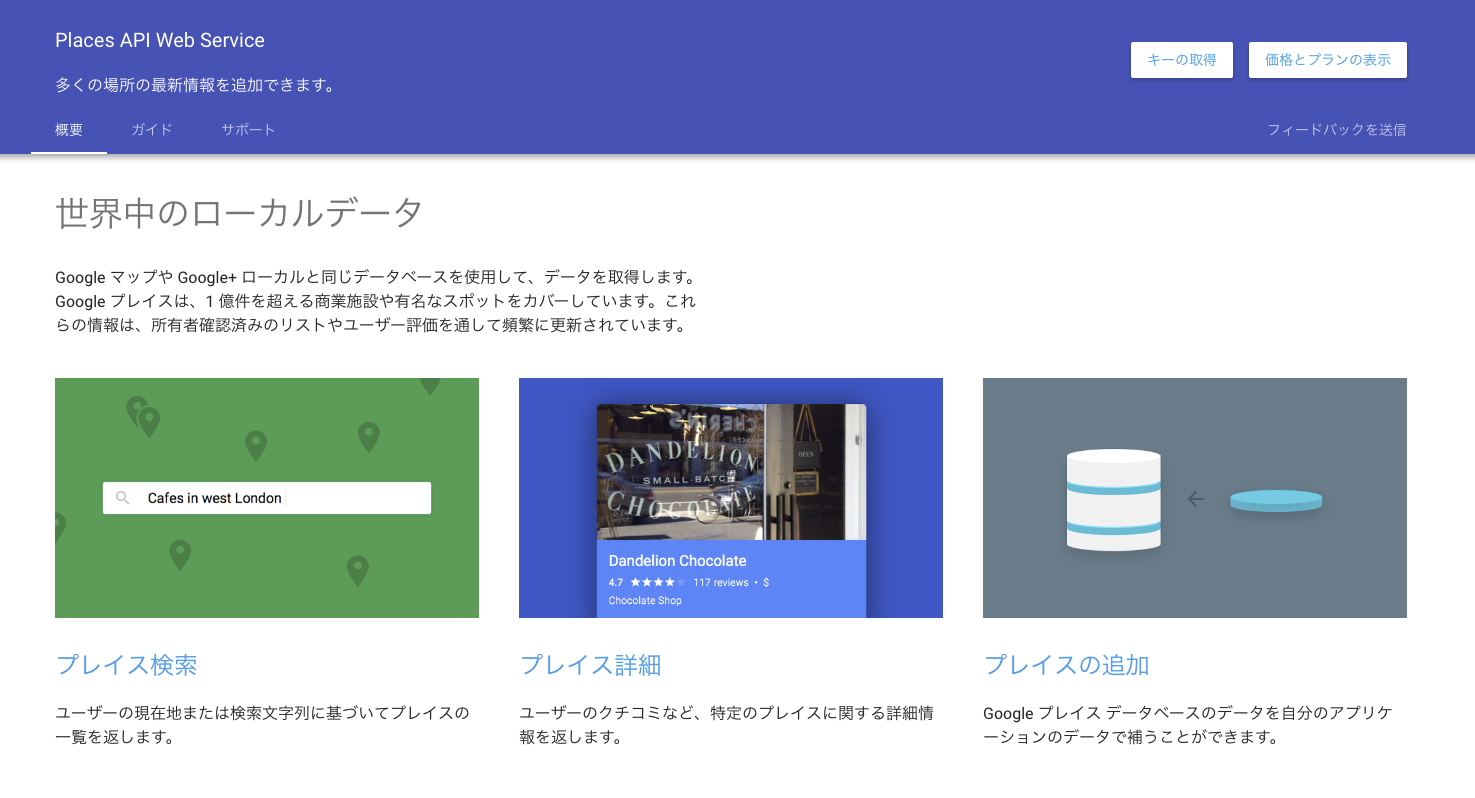Screen dimensions: 1475x798
Task: Click the magnifier icon in the search bar illustration
Action: pyautogui.click(x=123, y=498)
